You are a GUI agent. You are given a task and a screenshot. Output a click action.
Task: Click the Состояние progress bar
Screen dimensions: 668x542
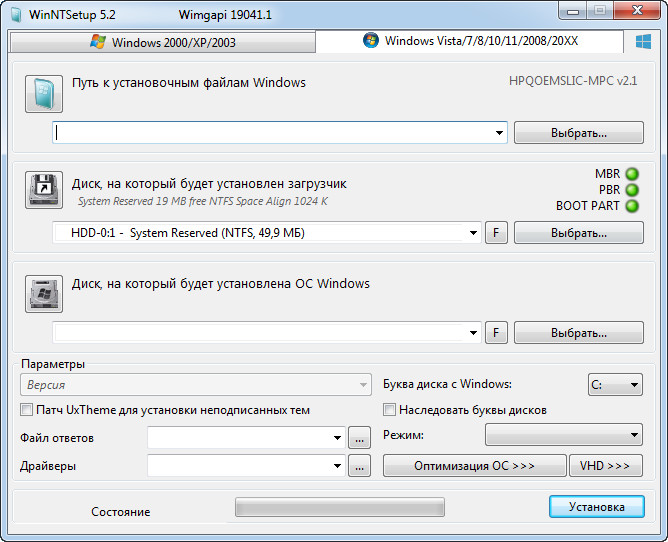tap(340, 507)
